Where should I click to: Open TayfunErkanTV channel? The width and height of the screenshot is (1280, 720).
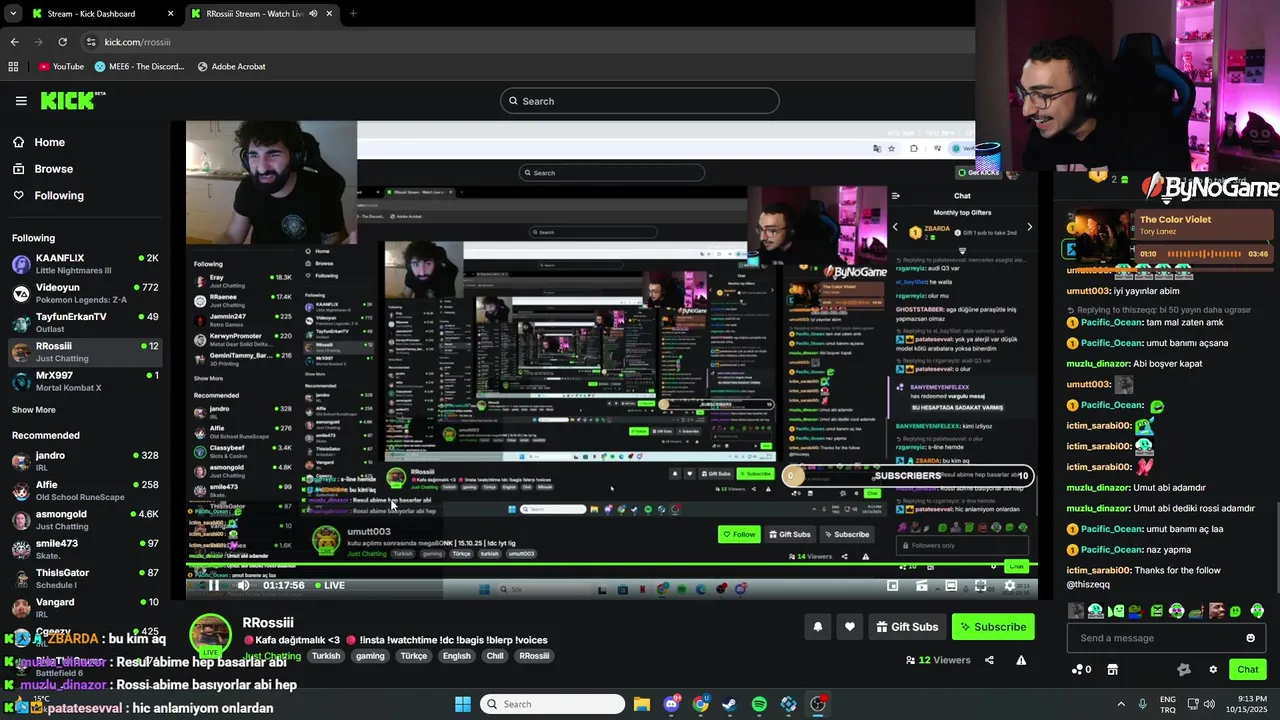(85, 322)
